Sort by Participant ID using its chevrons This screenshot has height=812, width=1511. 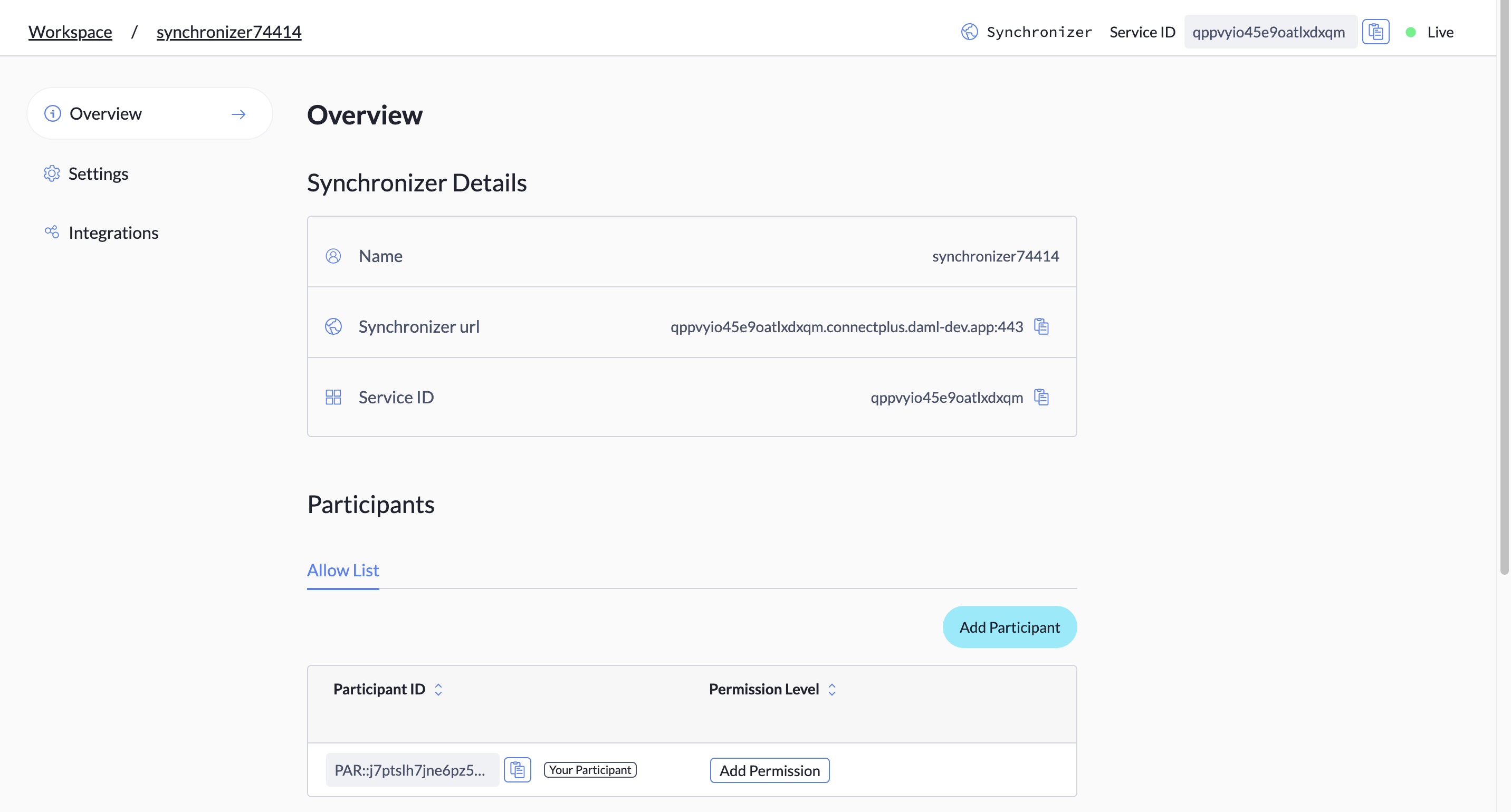(x=438, y=690)
